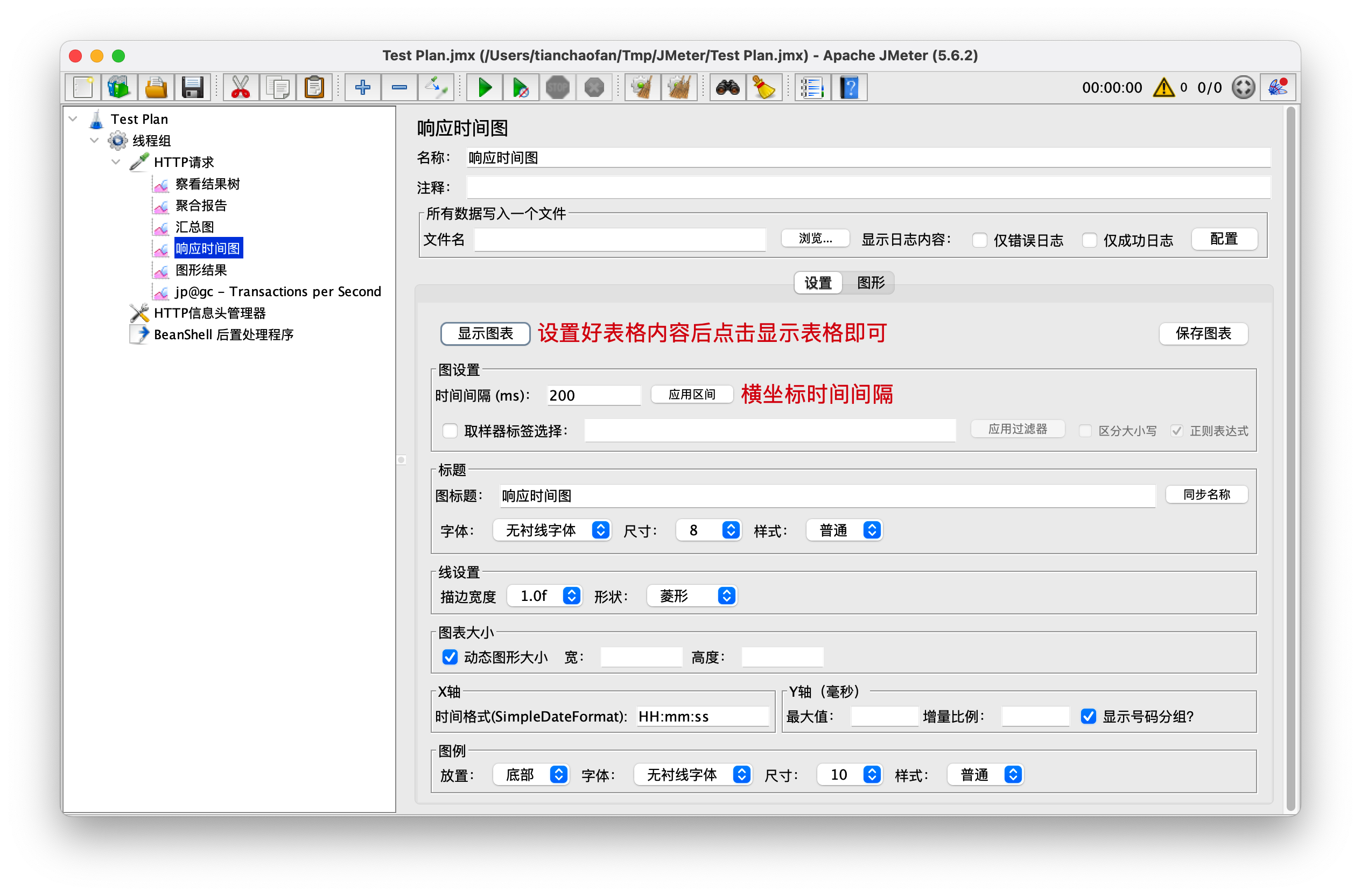Collapse the Test Plan tree node
1361x896 pixels.
[x=73, y=119]
